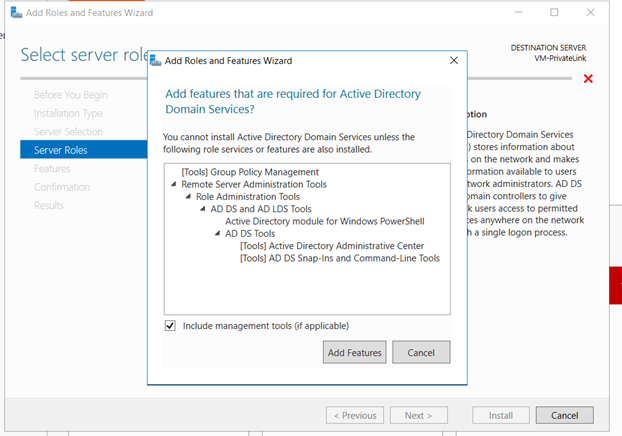Click the Add Features button
This screenshot has width=622, height=436.
click(x=355, y=352)
